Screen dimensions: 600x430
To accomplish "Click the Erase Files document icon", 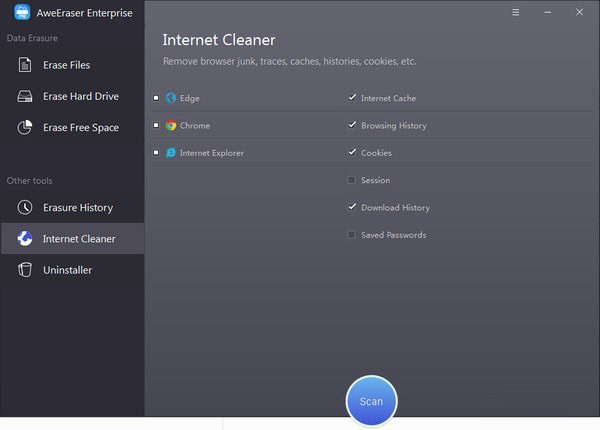I will (x=25, y=65).
